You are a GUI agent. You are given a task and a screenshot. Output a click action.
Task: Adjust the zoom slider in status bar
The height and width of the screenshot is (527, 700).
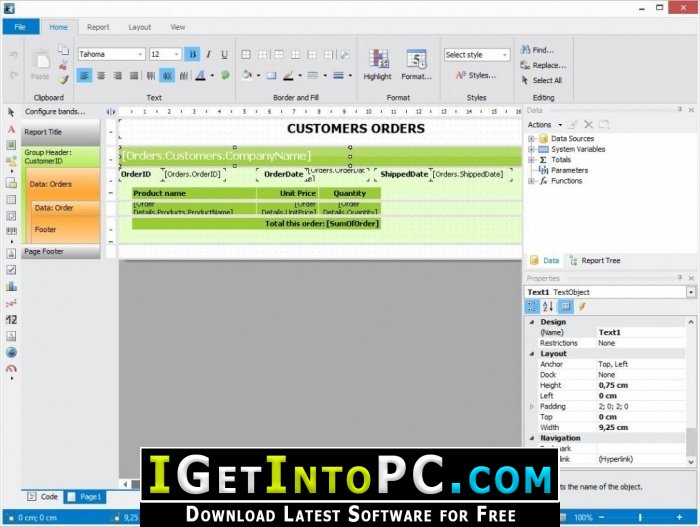point(640,517)
